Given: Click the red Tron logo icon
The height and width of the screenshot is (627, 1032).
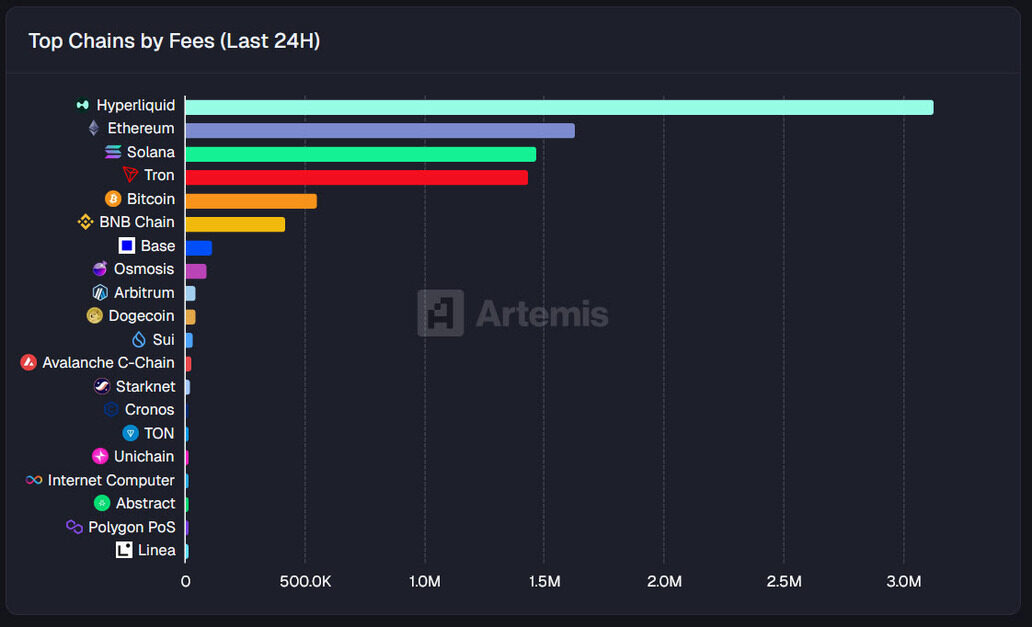Looking at the screenshot, I should click(130, 175).
